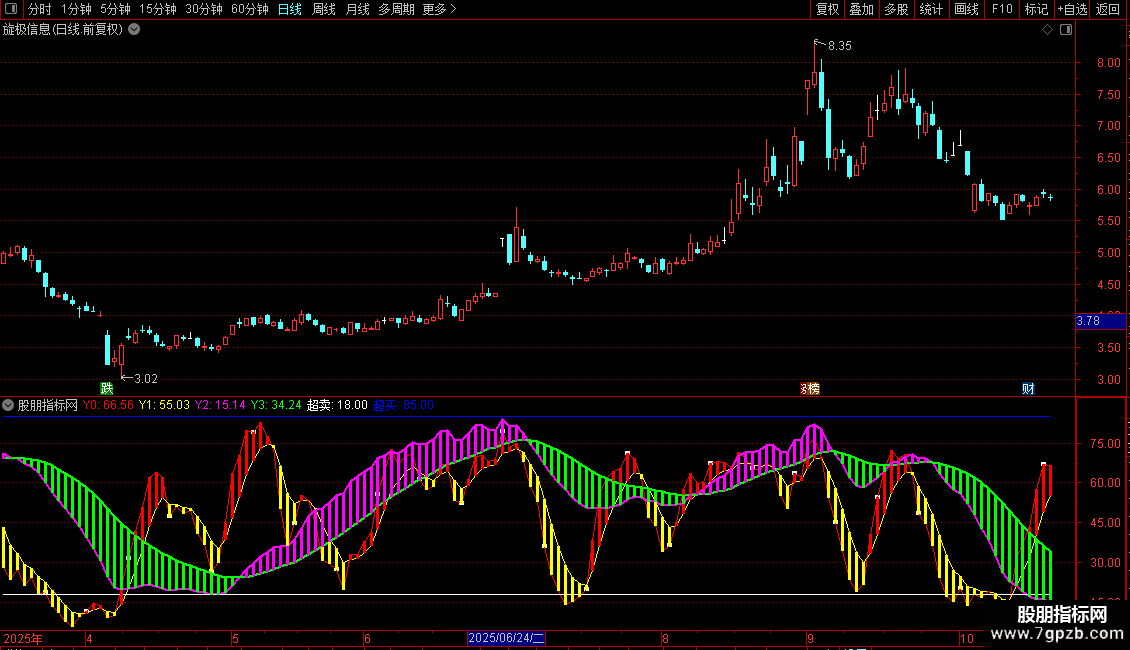Open the F10 company info
The height and width of the screenshot is (650, 1130).
(1002, 9)
